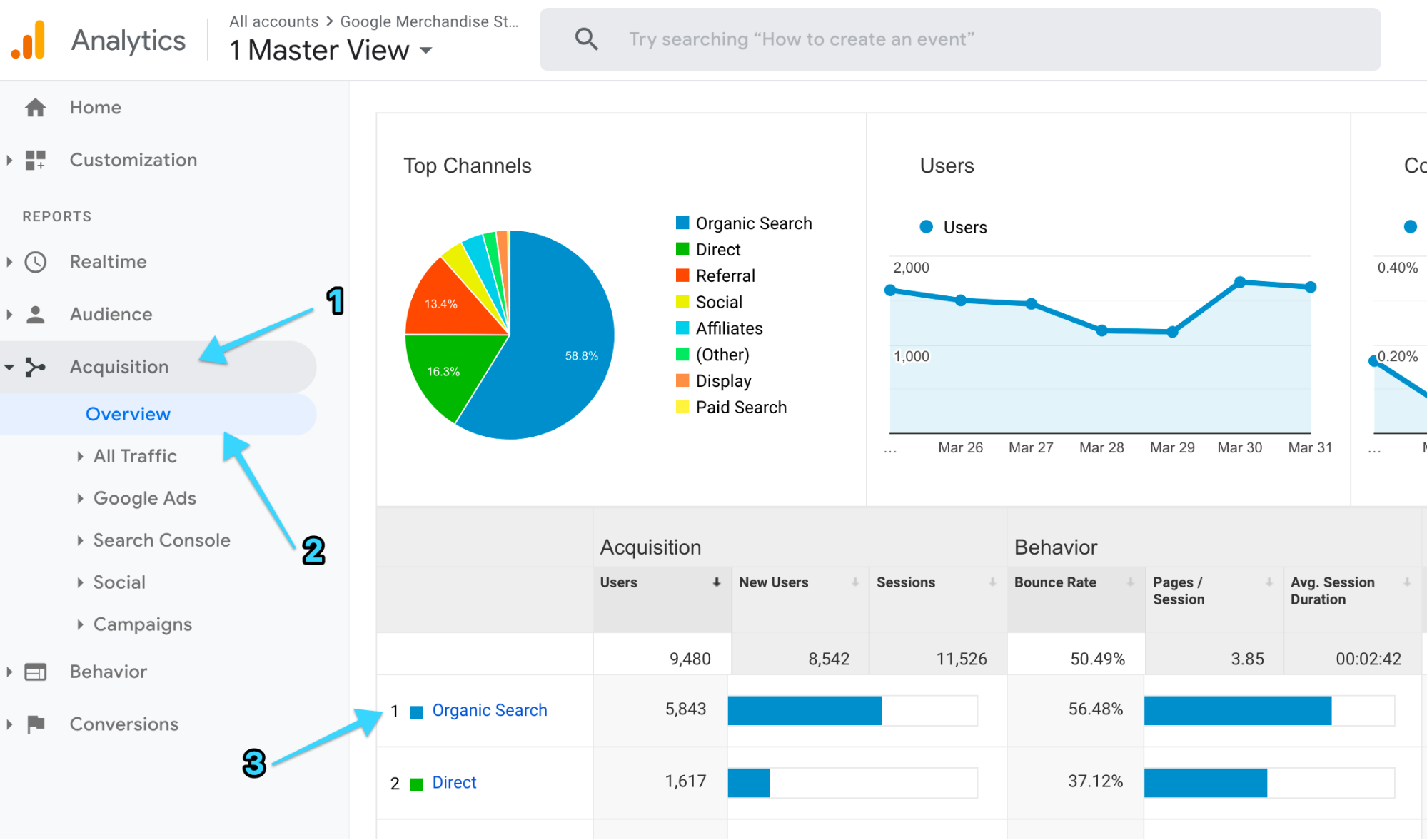Click the Acquisition icon in sidebar

point(36,366)
